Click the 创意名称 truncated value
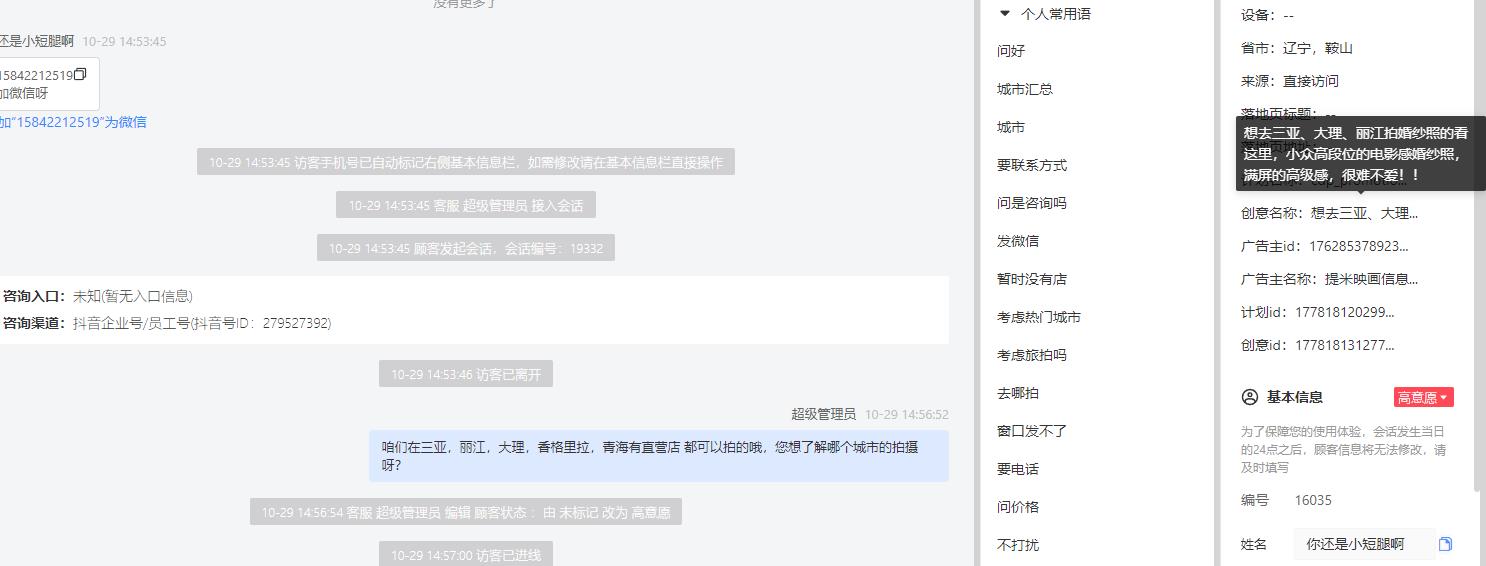This screenshot has width=1486, height=566. pyautogui.click(x=1364, y=213)
